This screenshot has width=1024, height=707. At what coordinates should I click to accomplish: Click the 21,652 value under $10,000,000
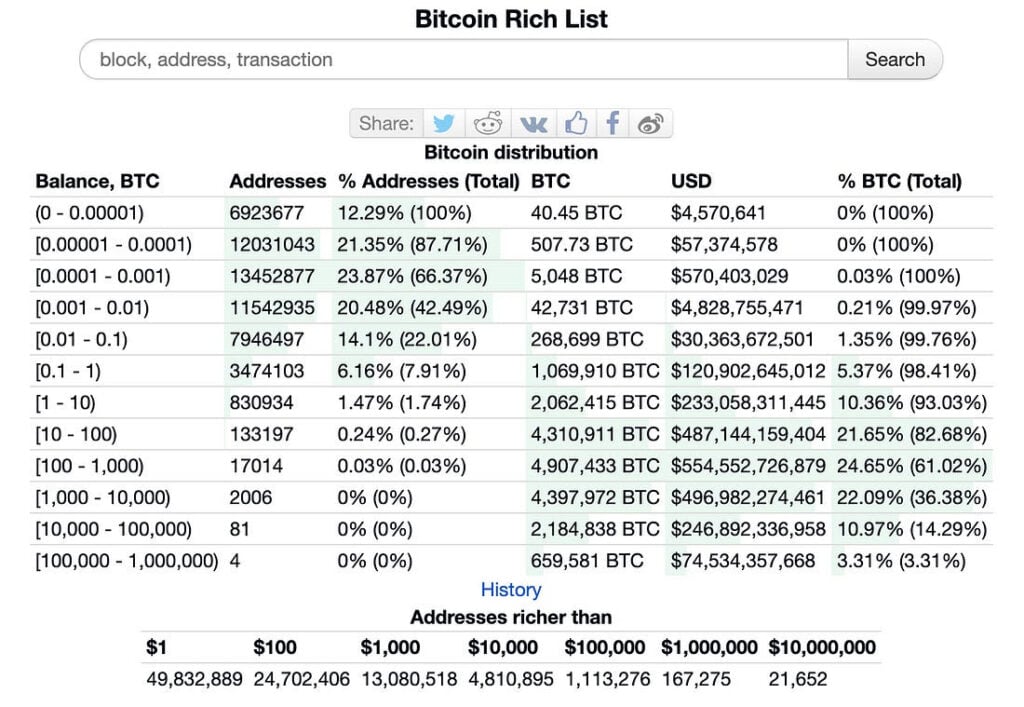(x=795, y=678)
